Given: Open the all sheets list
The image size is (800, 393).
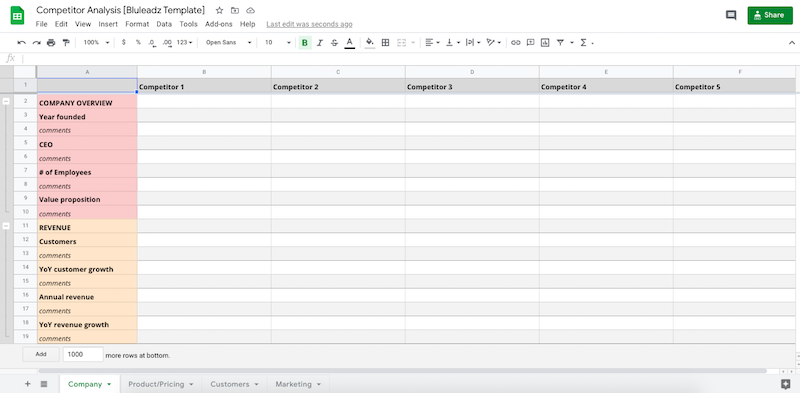Looking at the screenshot, I should point(44,384).
